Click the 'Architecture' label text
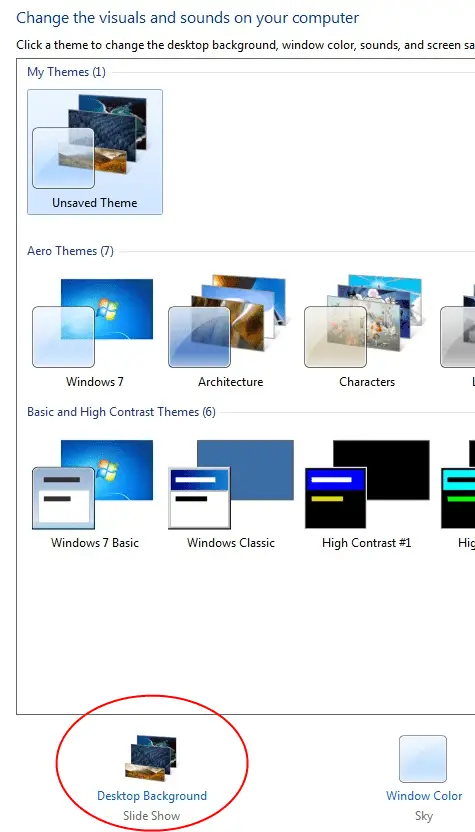The width and height of the screenshot is (475, 832). 230,382
